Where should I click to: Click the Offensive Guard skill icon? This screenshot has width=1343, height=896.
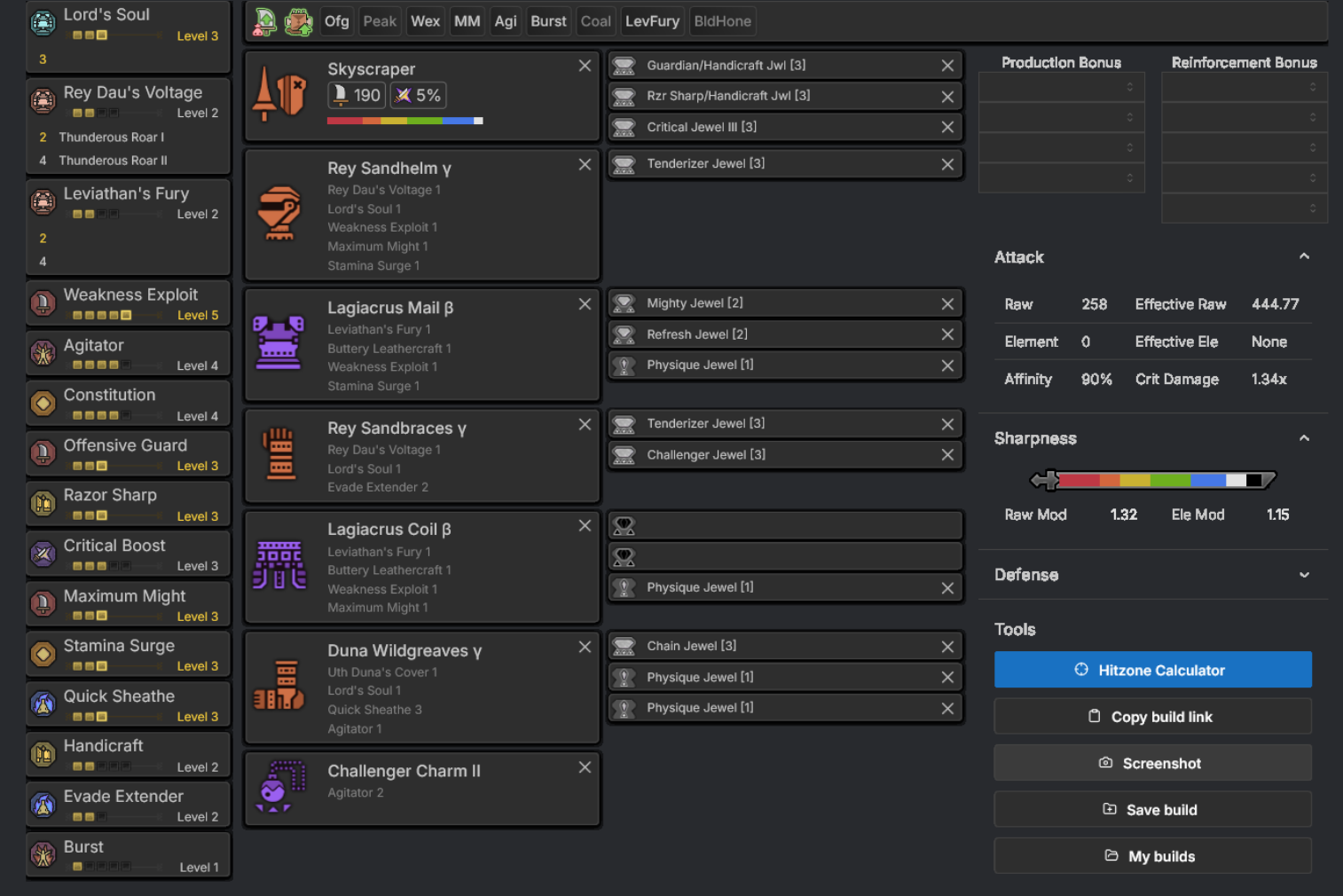point(43,453)
